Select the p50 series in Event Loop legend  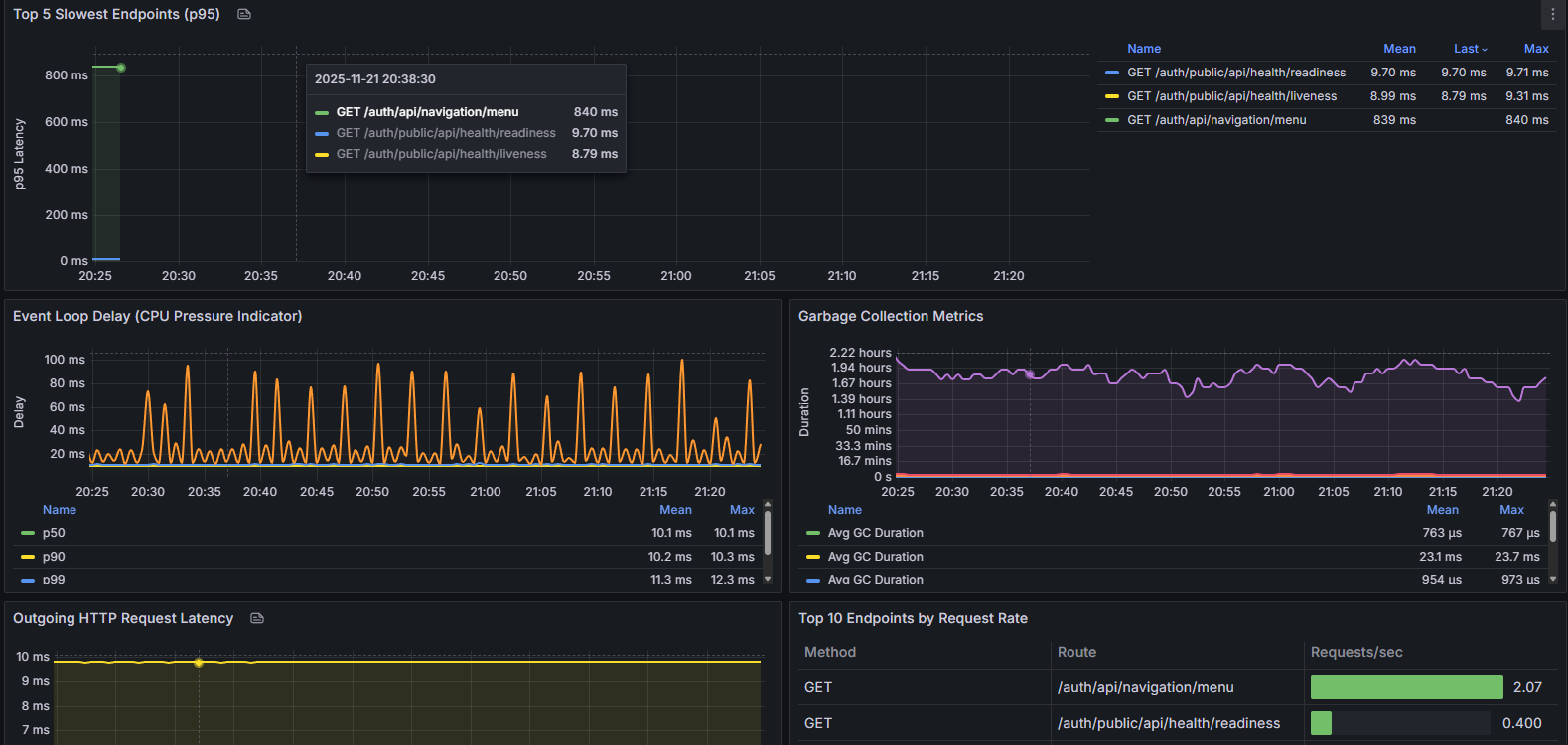pyautogui.click(x=54, y=533)
